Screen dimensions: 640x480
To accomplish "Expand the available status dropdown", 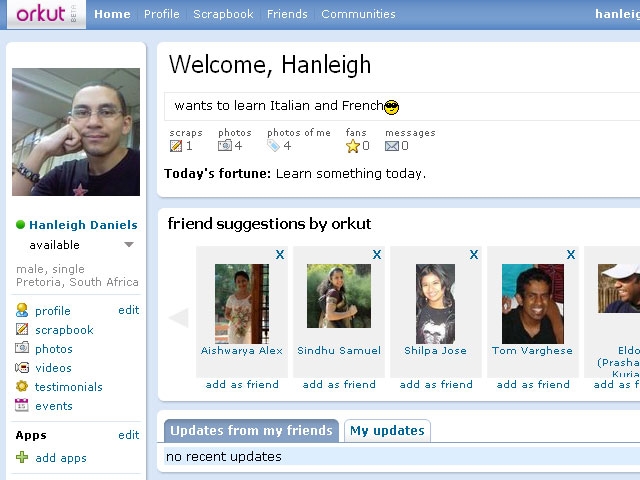I will [x=129, y=245].
